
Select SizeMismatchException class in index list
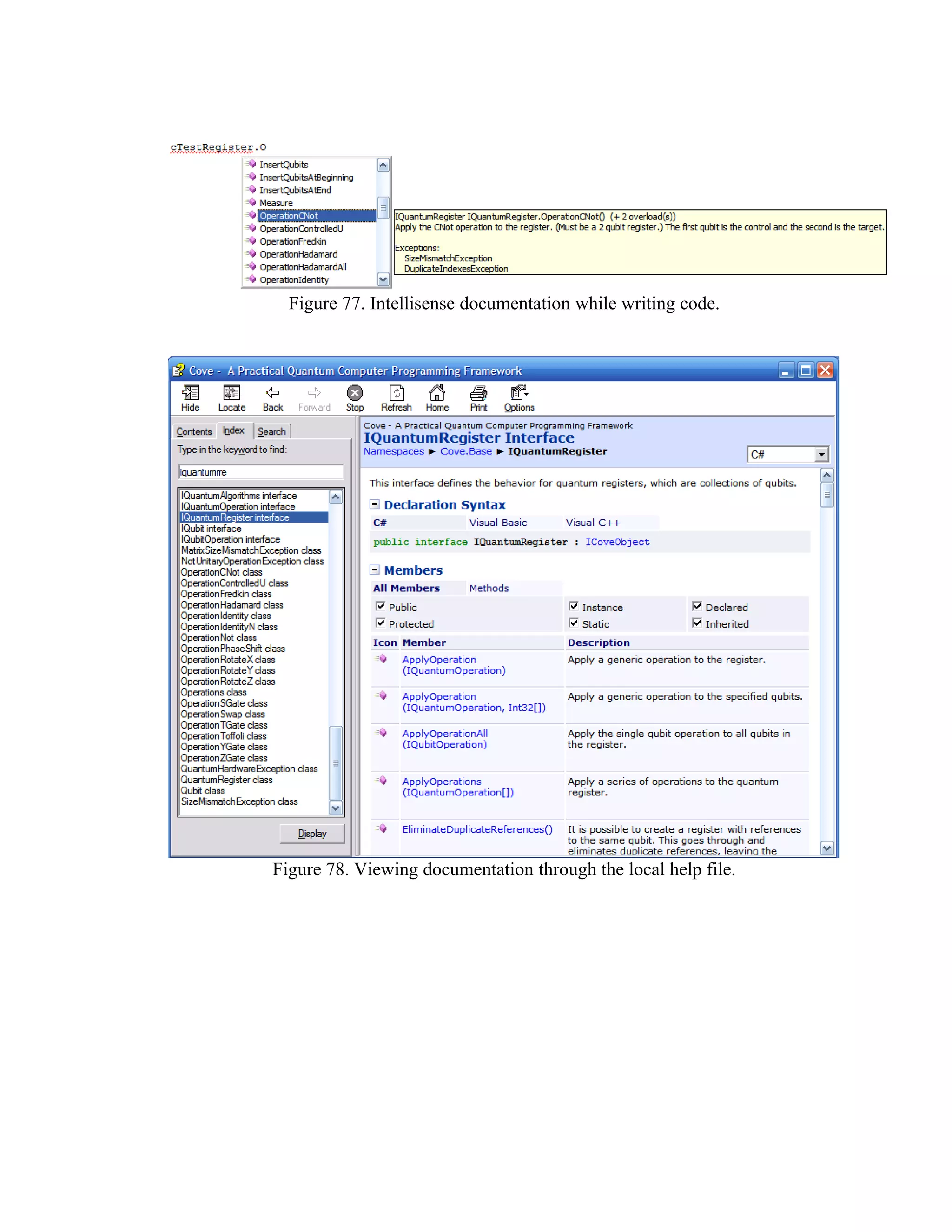(239, 801)
